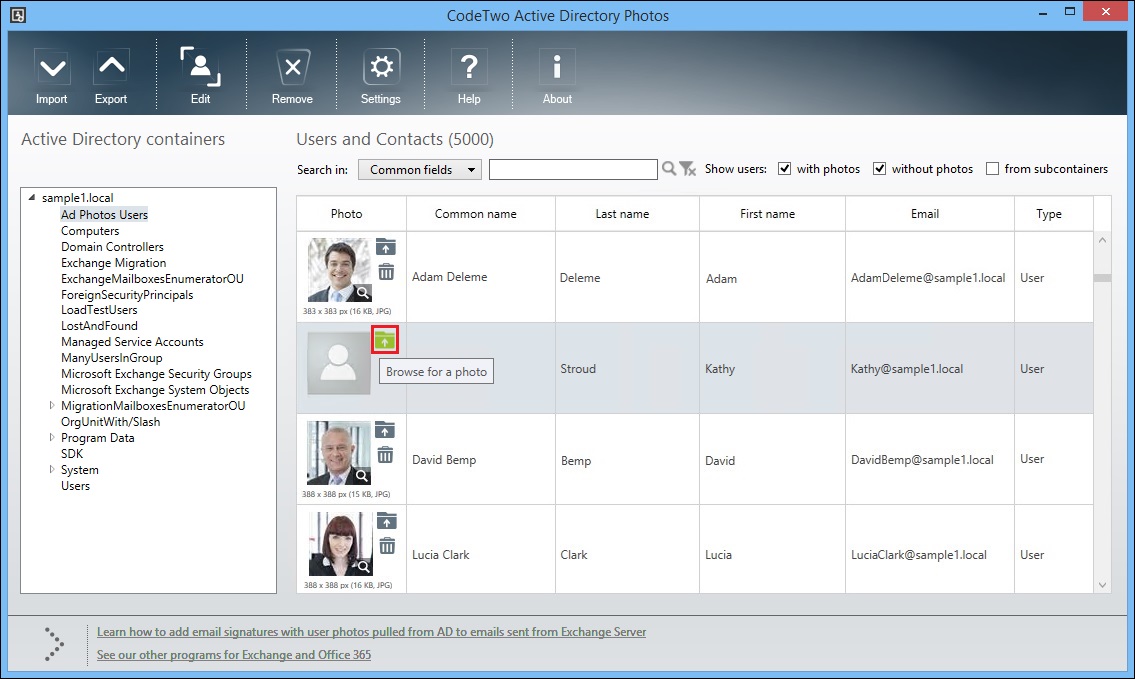Sort by the First name column header
The width and height of the screenshot is (1135, 679).
click(772, 214)
